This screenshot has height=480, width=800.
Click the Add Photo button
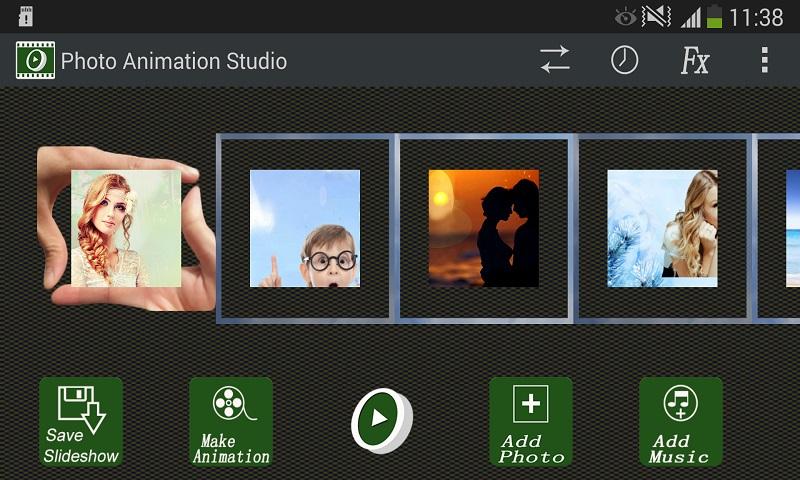click(x=531, y=422)
